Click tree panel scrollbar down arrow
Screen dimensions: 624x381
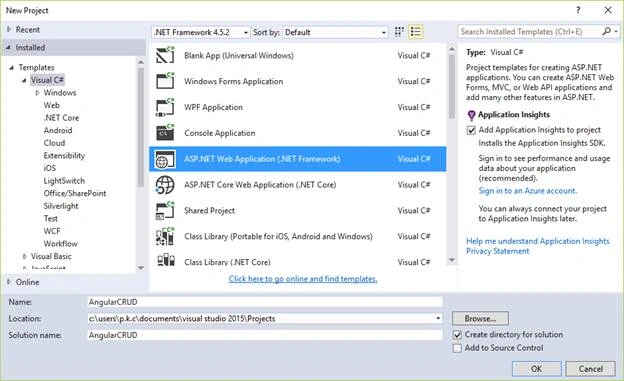(x=141, y=268)
